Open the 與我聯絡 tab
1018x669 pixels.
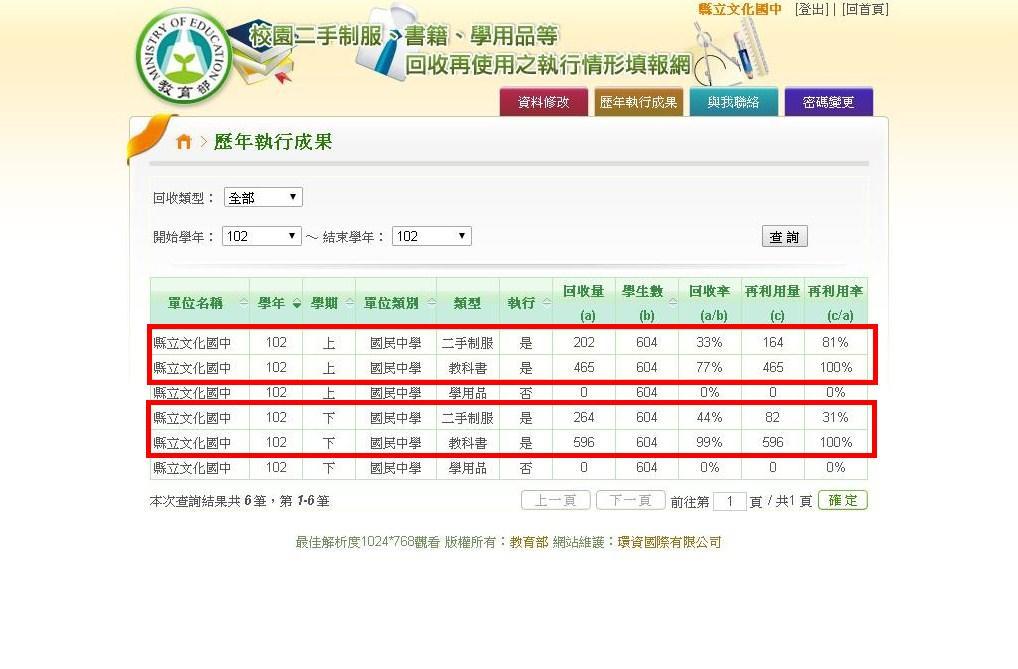pos(733,102)
